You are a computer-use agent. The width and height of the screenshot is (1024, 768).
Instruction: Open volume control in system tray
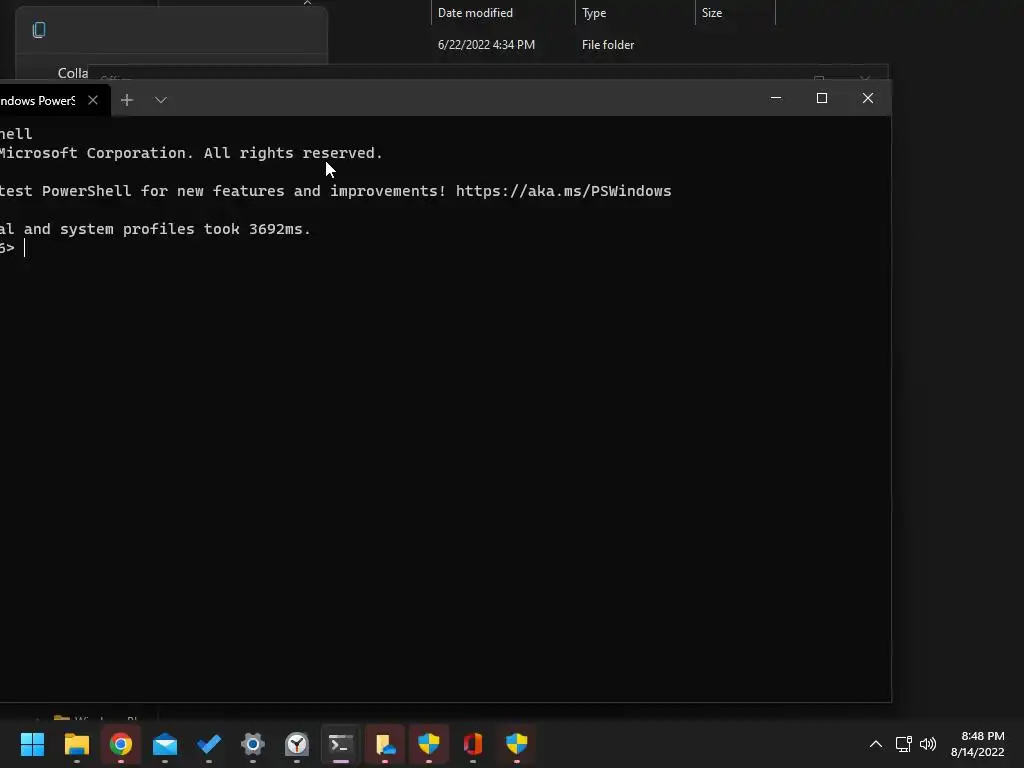click(927, 744)
